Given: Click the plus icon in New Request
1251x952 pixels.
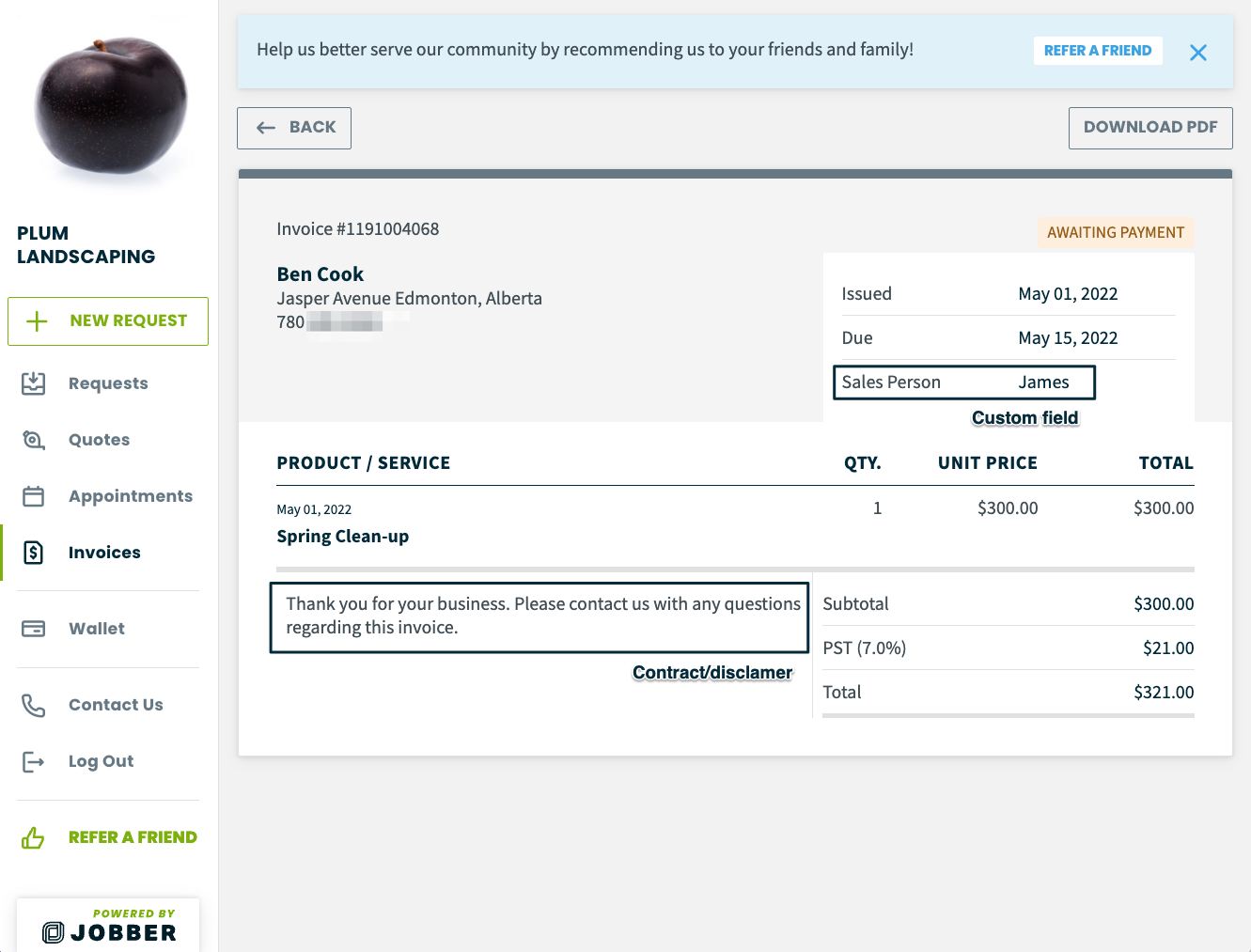Looking at the screenshot, I should point(37,321).
